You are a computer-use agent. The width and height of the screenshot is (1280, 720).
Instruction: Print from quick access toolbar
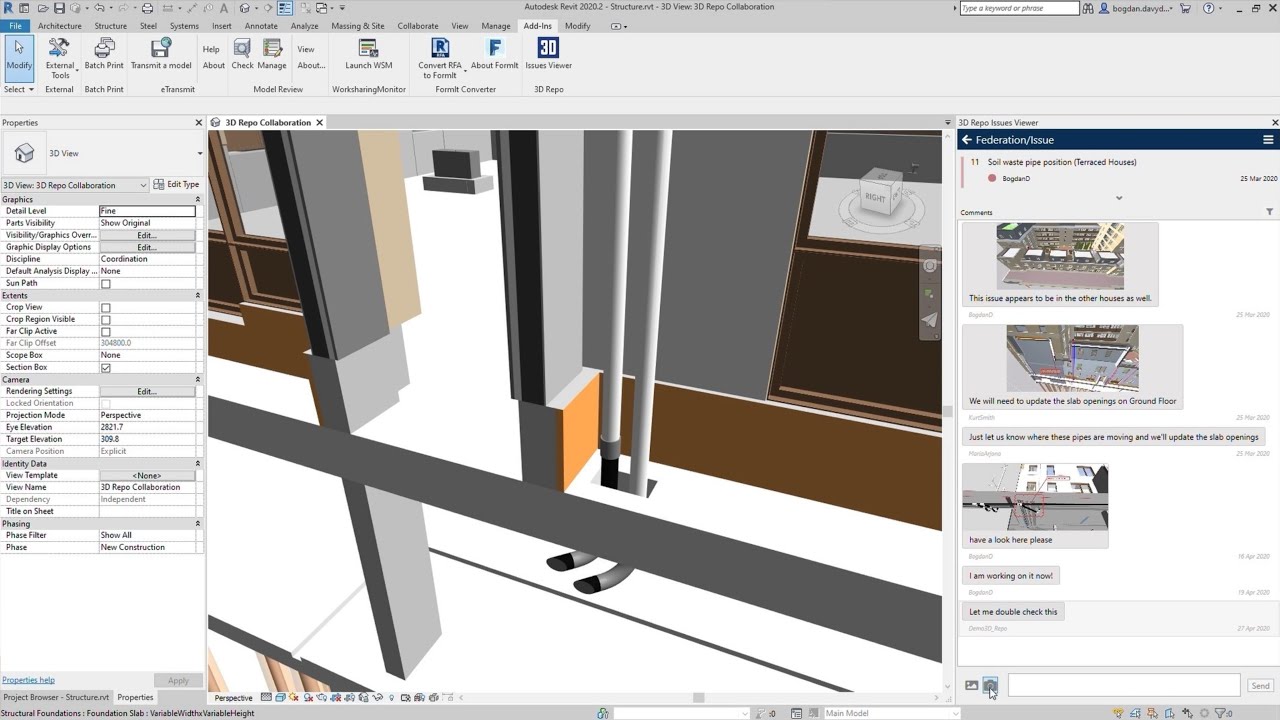click(x=147, y=8)
